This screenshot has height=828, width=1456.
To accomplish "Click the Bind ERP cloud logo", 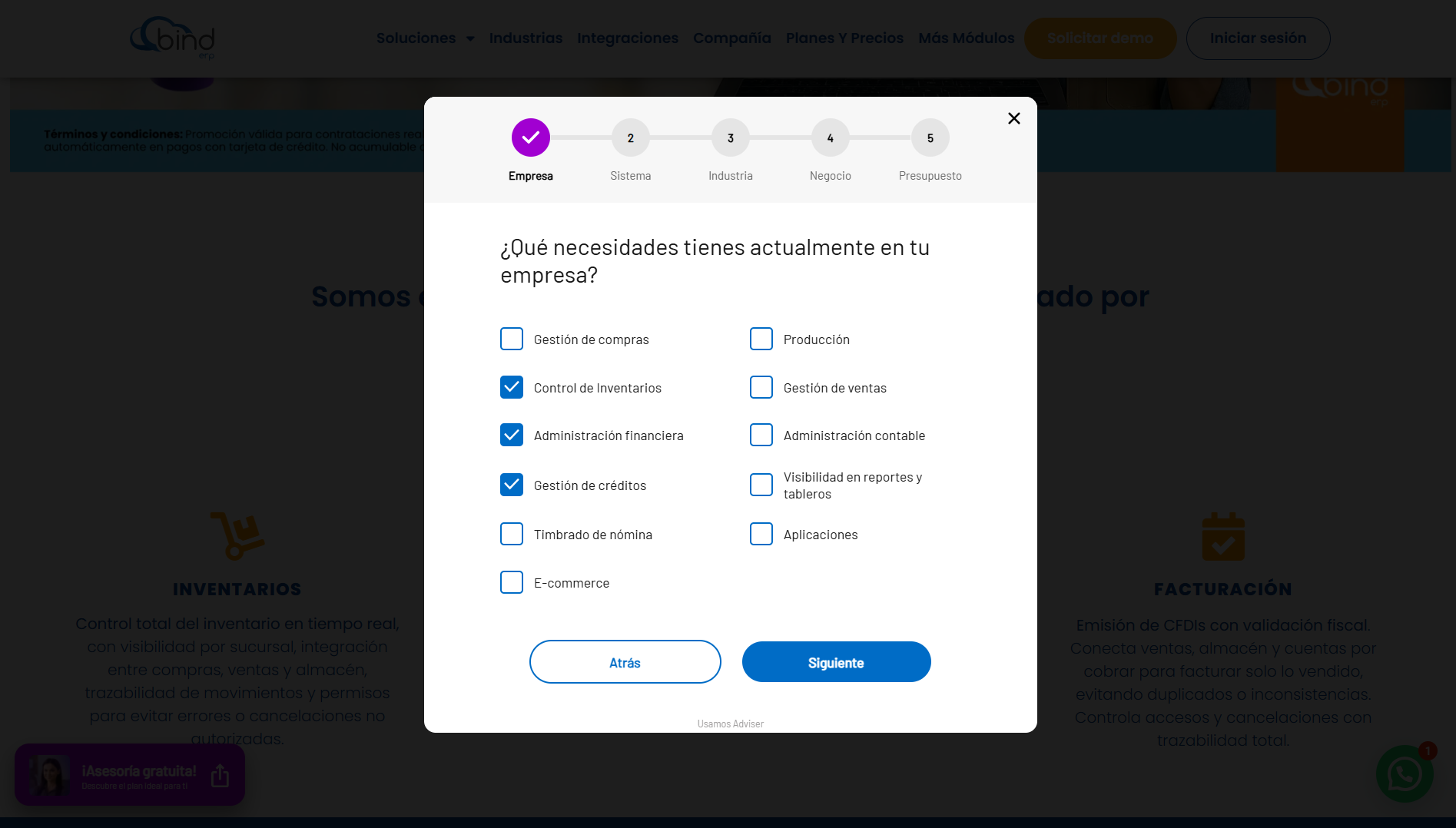I will [x=172, y=38].
